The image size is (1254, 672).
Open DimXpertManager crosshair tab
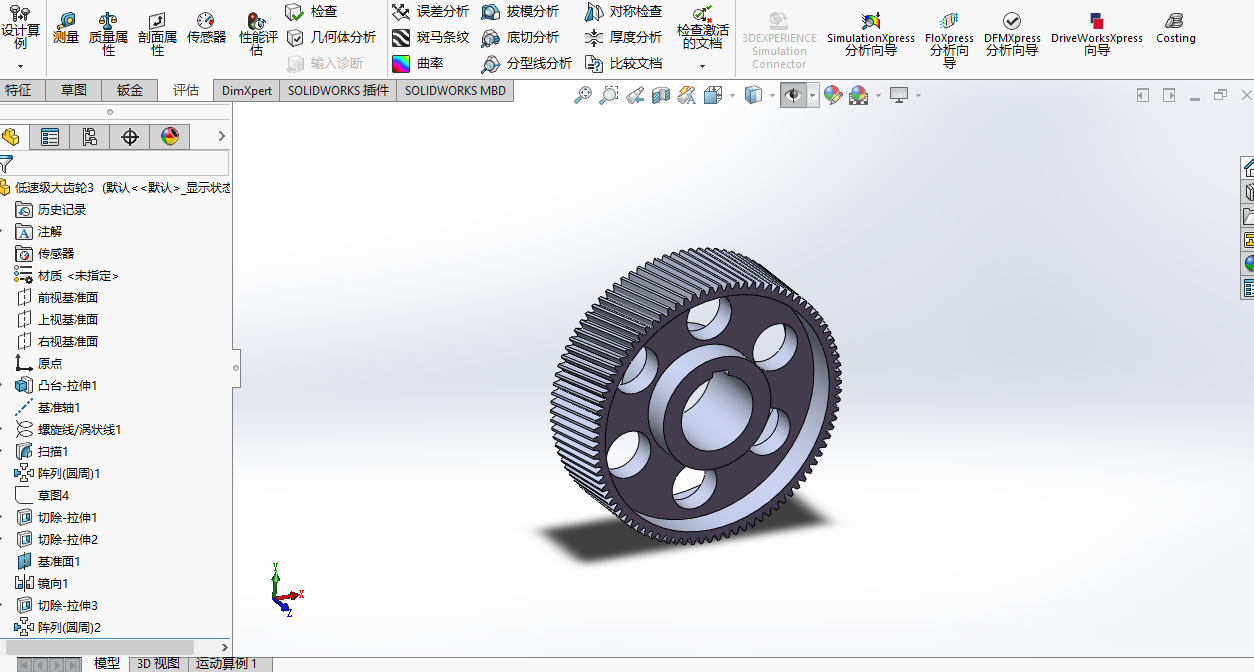point(129,137)
